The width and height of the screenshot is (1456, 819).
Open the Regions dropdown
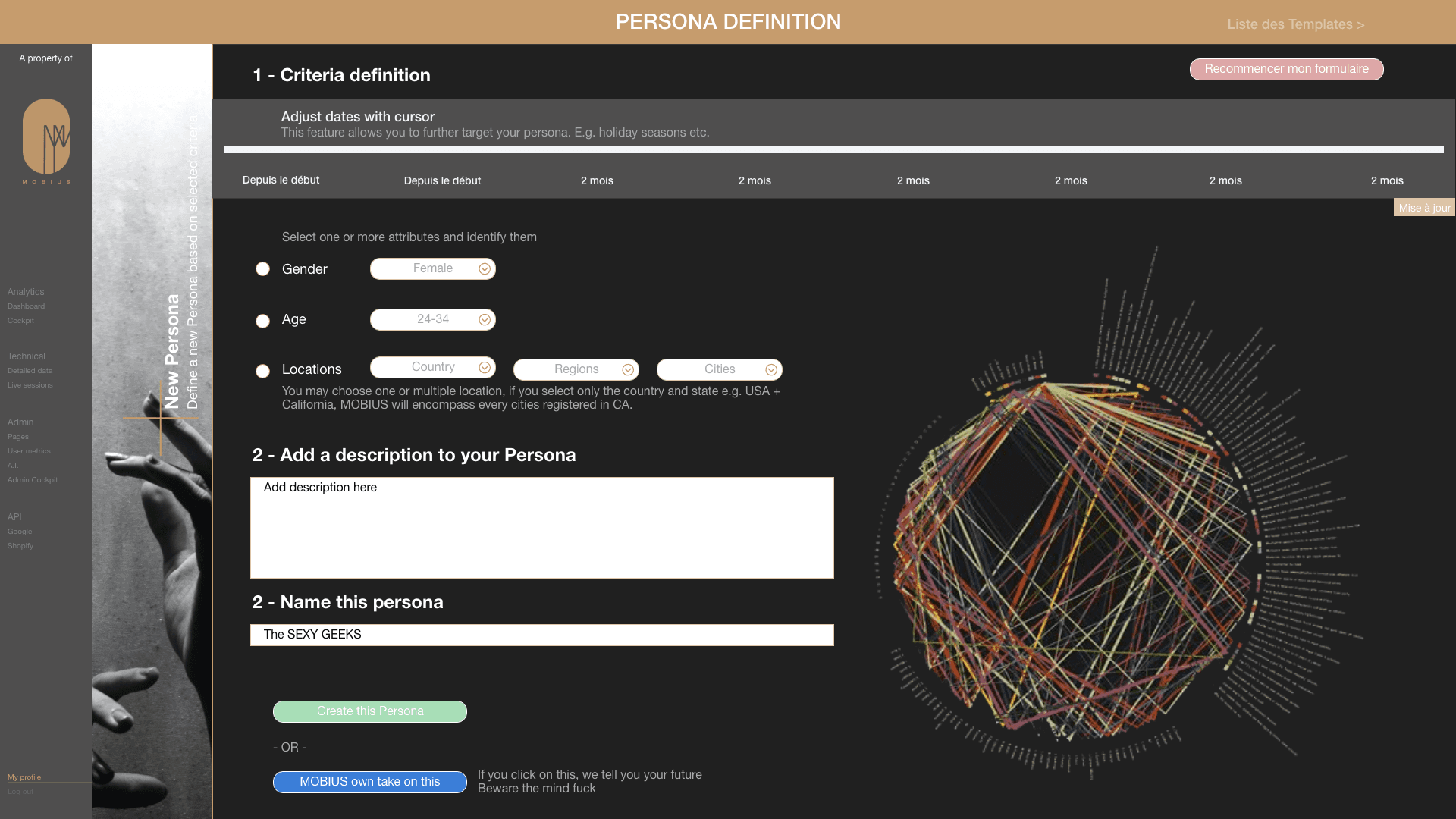click(x=576, y=369)
